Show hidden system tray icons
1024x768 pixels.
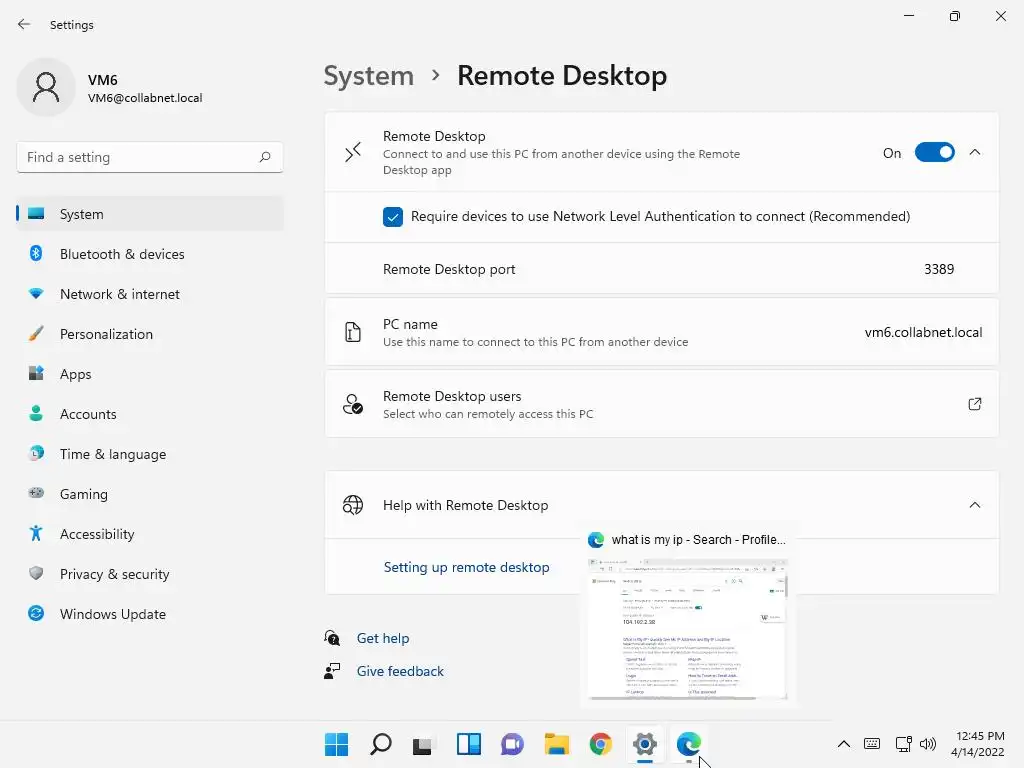pyautogui.click(x=844, y=744)
